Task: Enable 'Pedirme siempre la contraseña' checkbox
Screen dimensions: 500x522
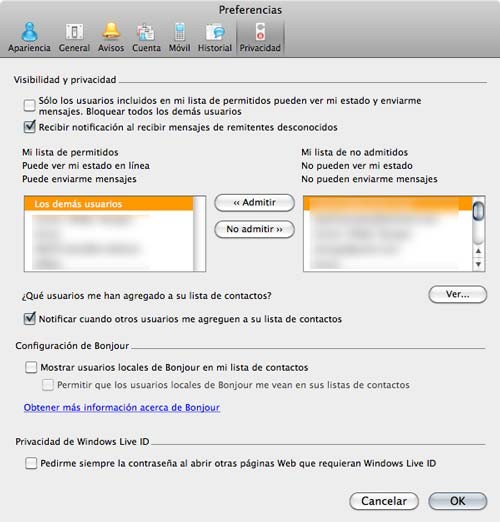Action: pyautogui.click(x=31, y=463)
